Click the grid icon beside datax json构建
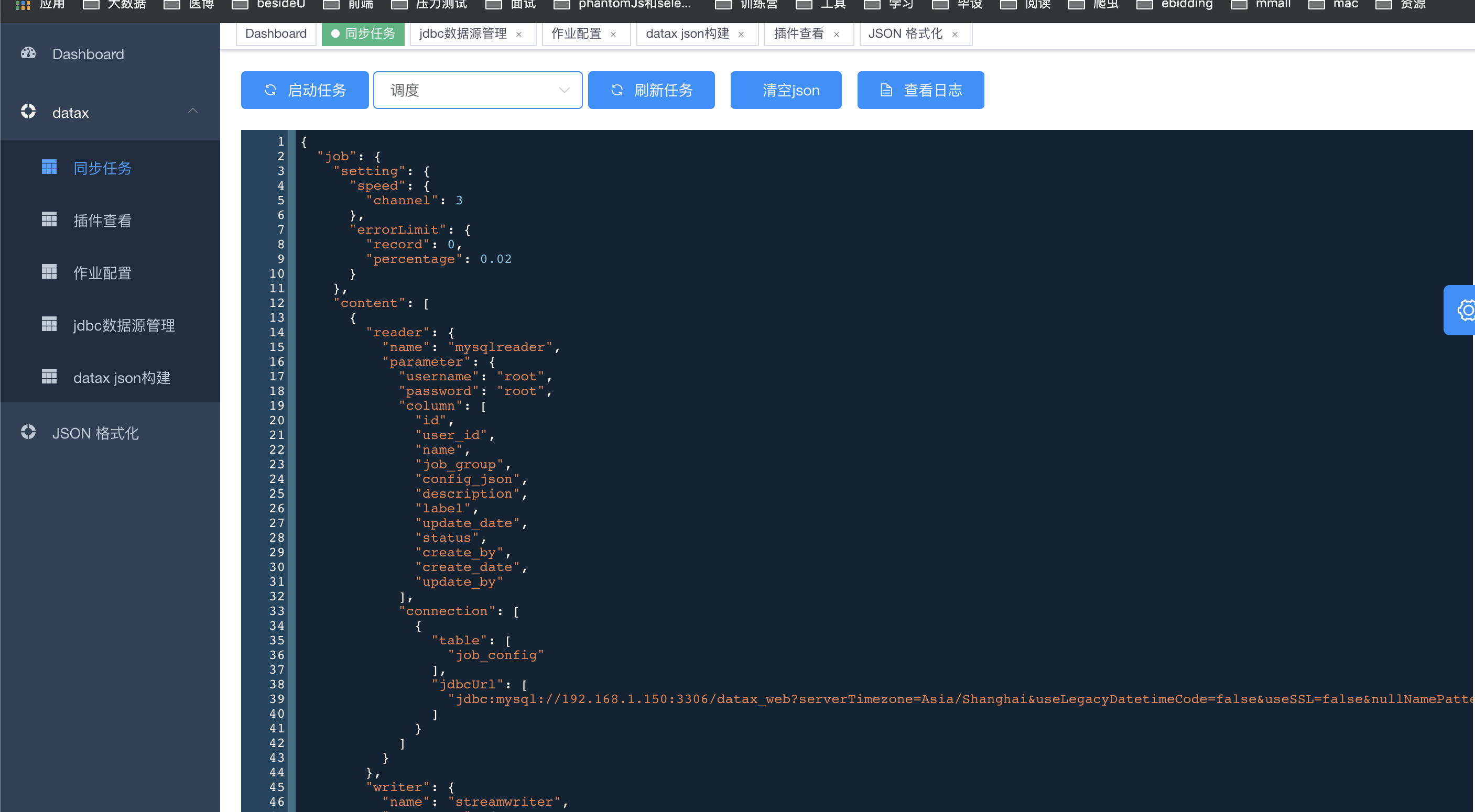 [x=49, y=376]
